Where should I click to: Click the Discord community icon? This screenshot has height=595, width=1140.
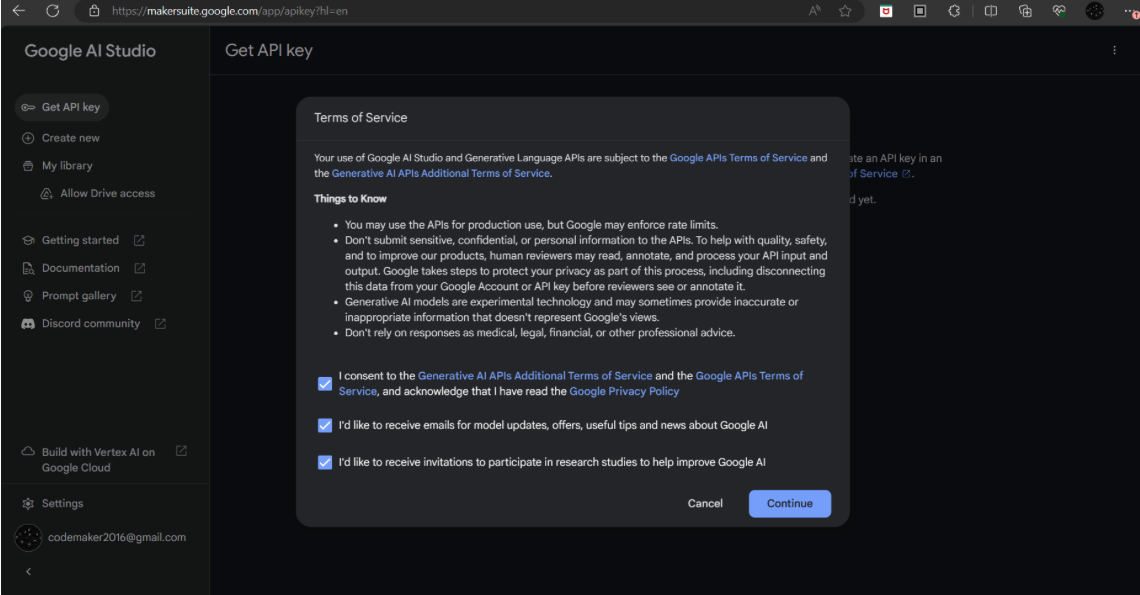(x=28, y=324)
